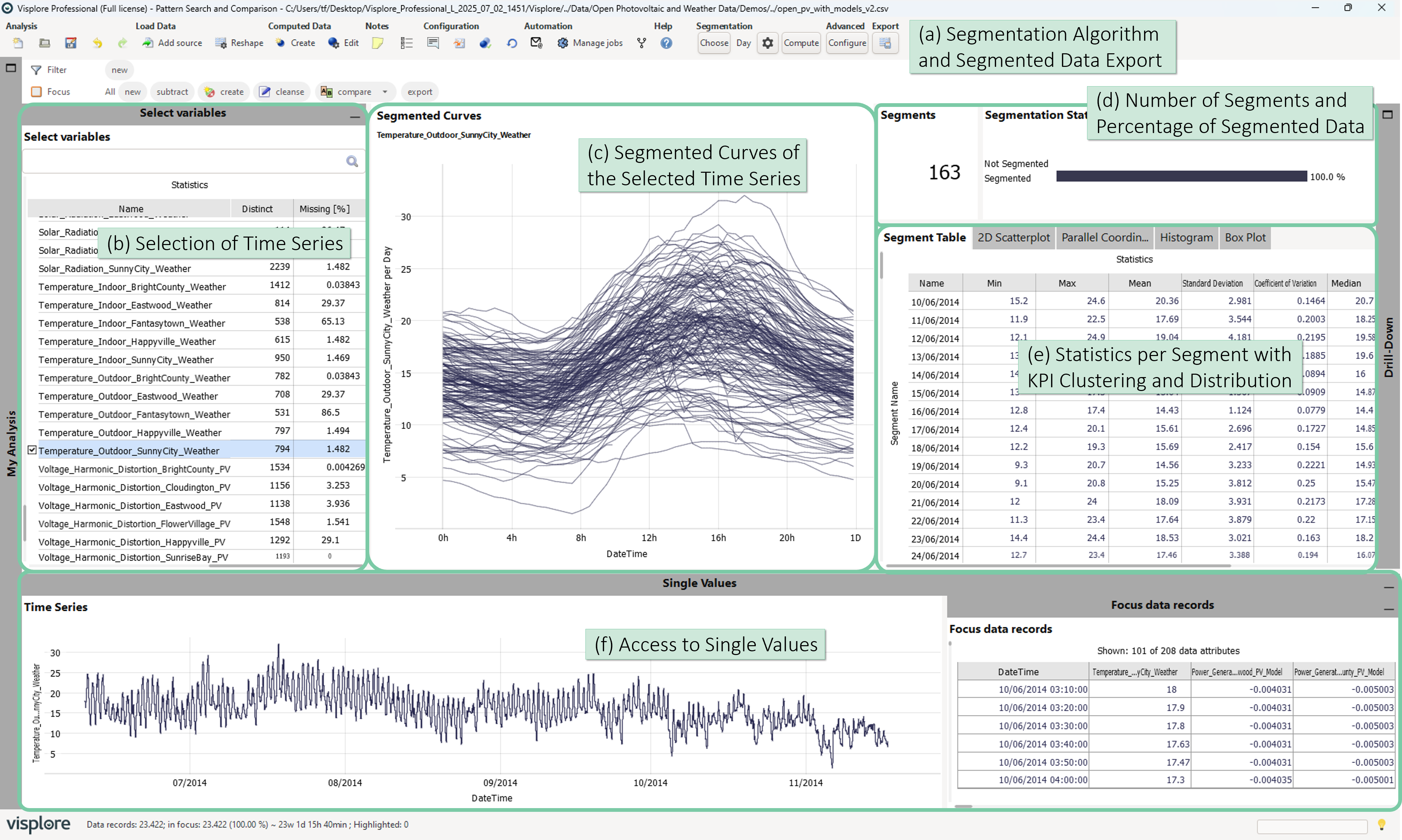
Task: Click the save analysis floppy disk icon
Action: tap(71, 43)
